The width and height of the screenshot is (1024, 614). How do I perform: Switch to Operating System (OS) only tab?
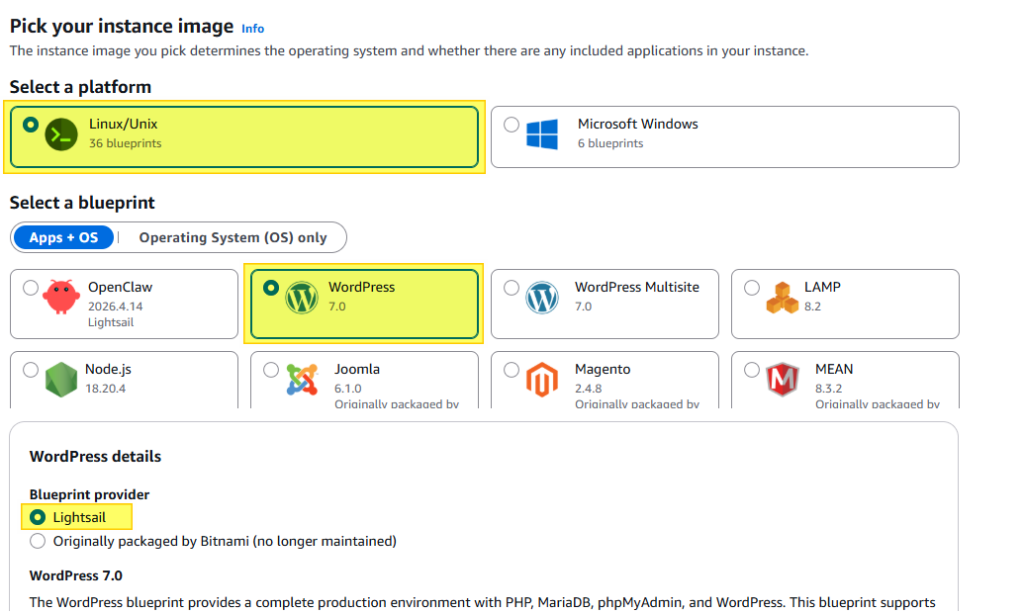point(232,237)
